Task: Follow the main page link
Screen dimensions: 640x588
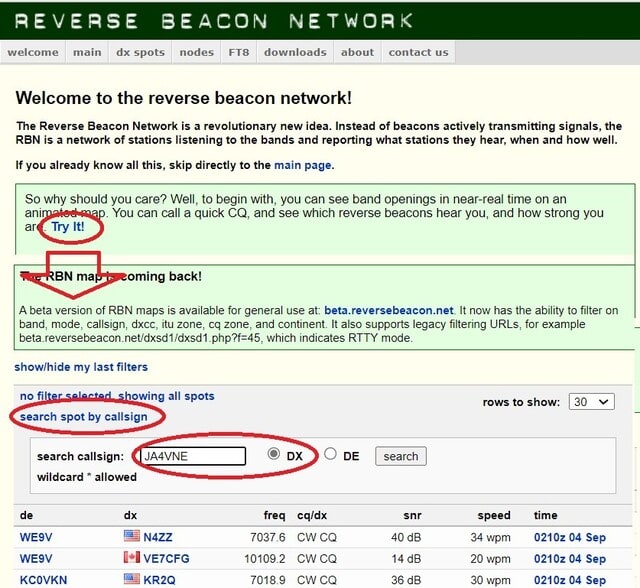Action: pyautogui.click(x=302, y=165)
